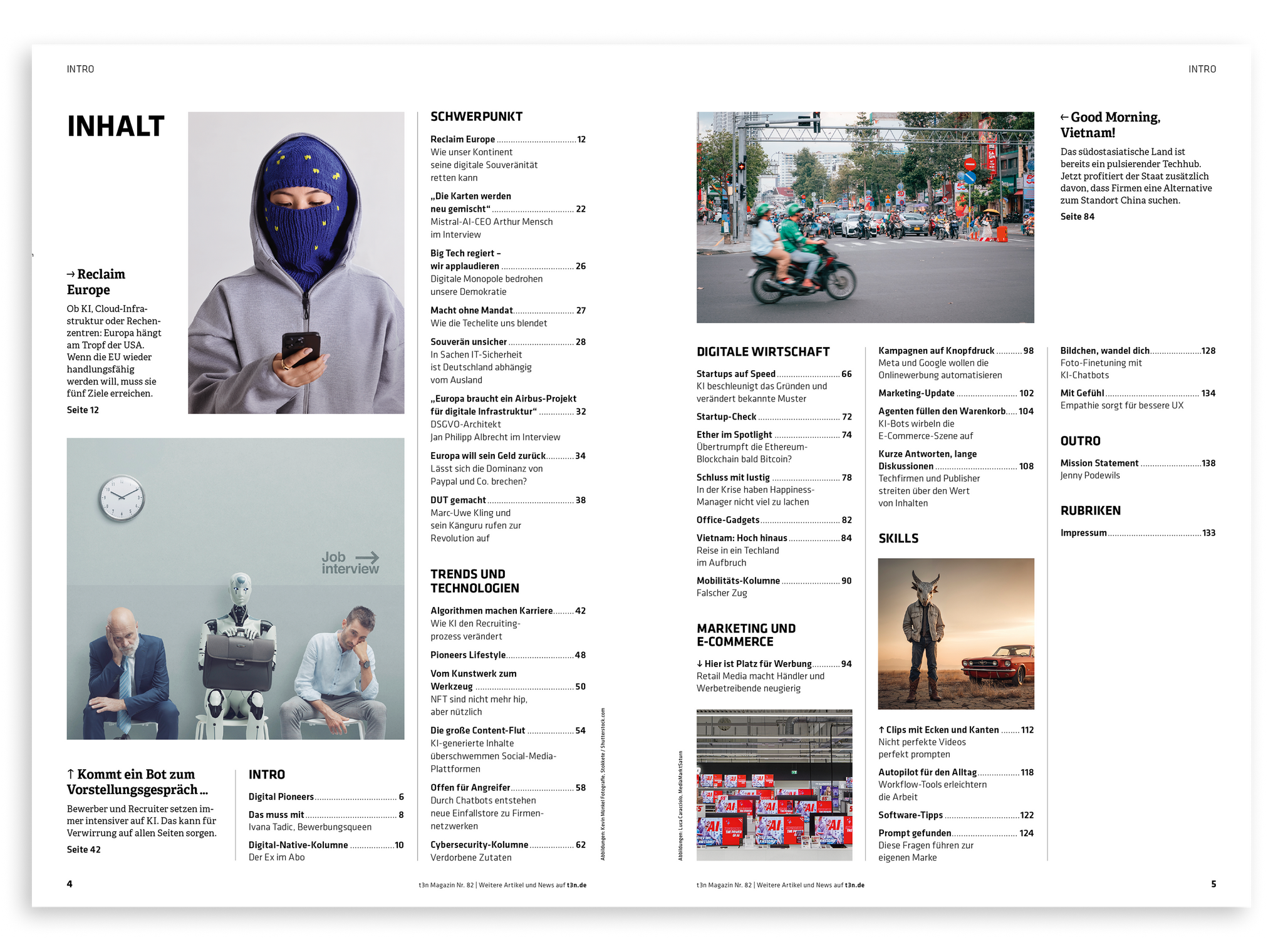
Task: Click the wall clock in the robot photo
Action: pyautogui.click(x=122, y=498)
